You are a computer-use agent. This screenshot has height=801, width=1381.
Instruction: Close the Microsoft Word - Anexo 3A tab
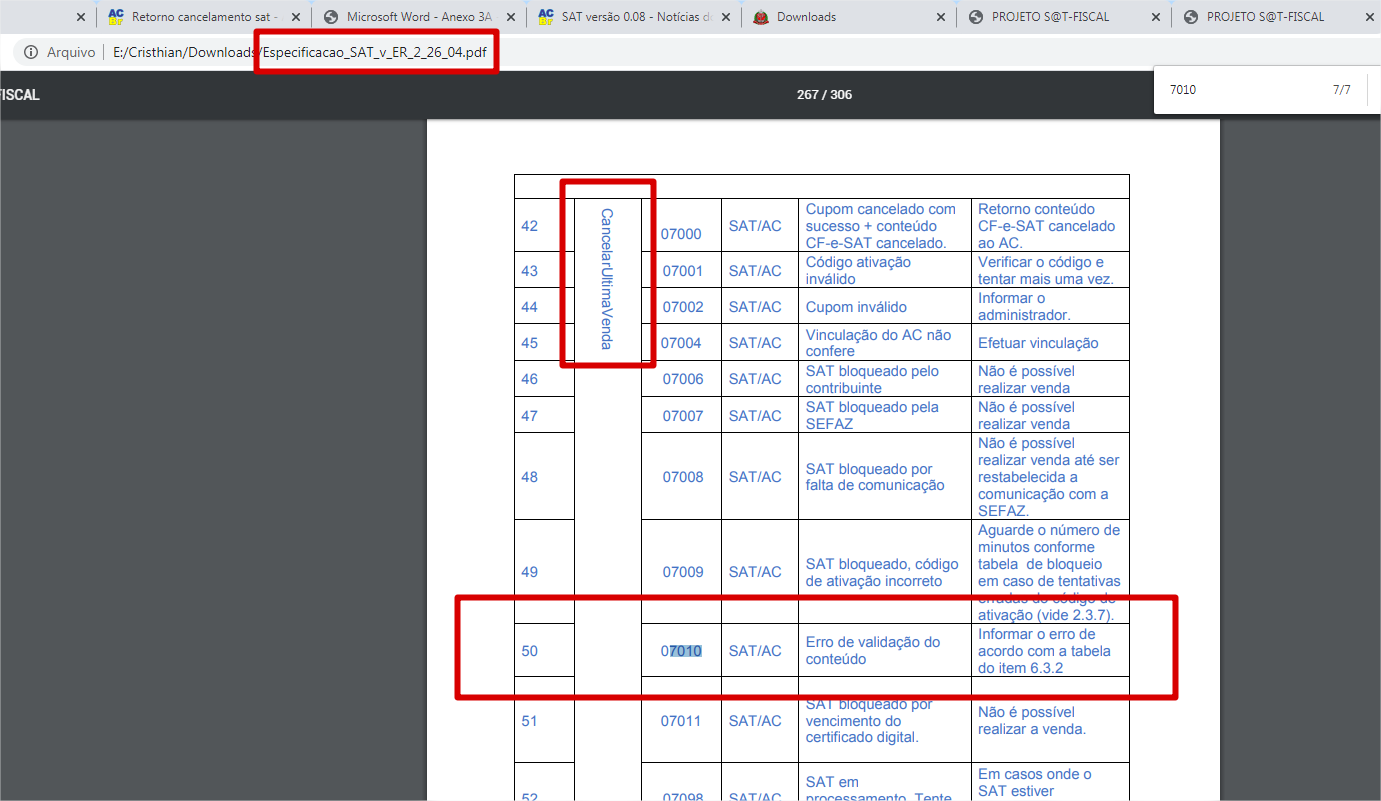(512, 17)
